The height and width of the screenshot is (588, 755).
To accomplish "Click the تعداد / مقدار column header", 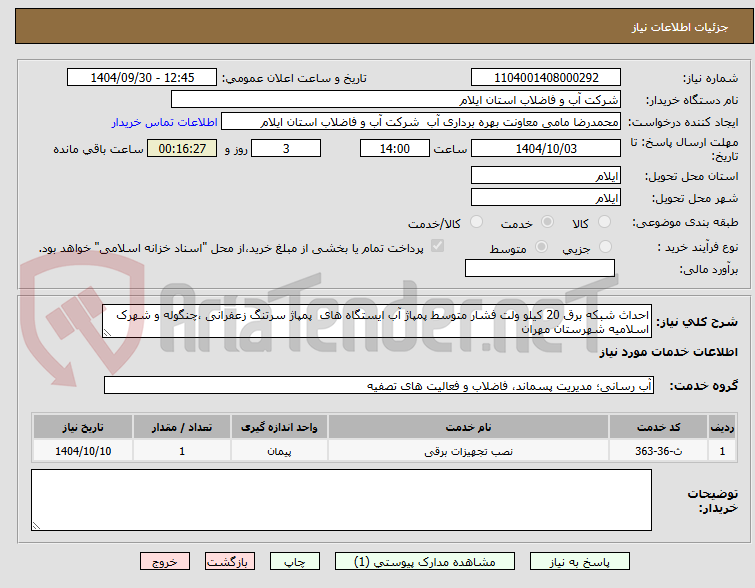I will [x=182, y=427].
